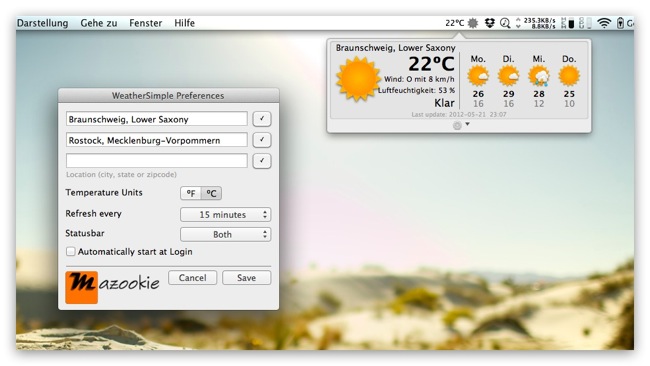Click the large current weather sun icon
The height and width of the screenshot is (366, 650).
pos(358,79)
